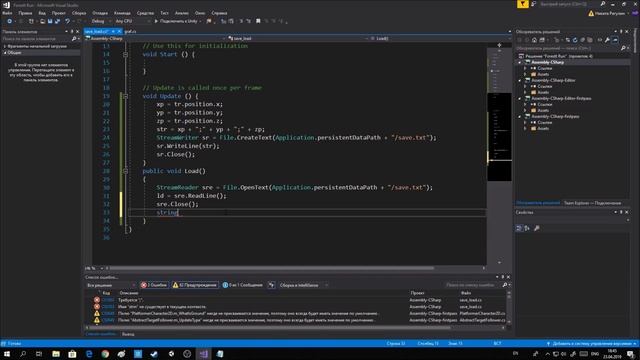Click the error list search magnifier icon

coord(504,285)
